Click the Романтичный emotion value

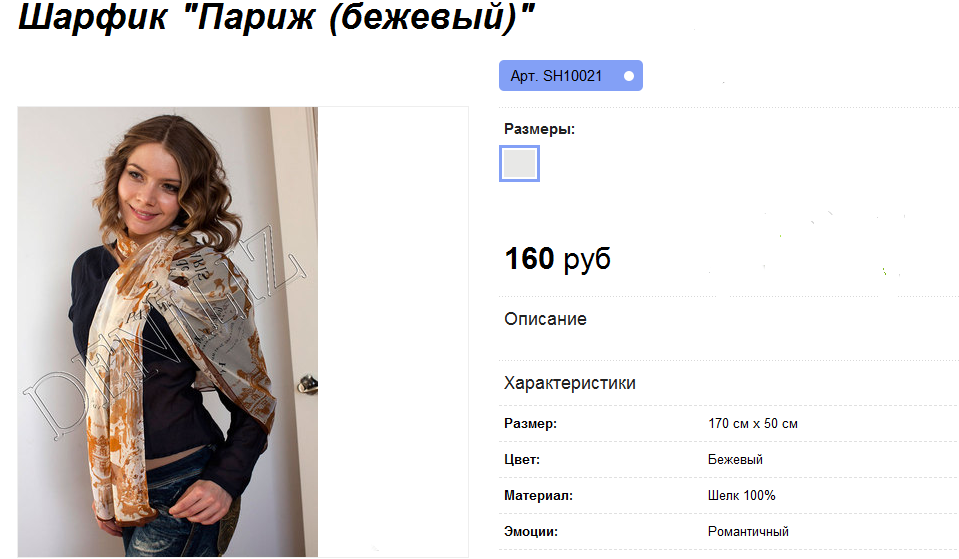click(748, 531)
